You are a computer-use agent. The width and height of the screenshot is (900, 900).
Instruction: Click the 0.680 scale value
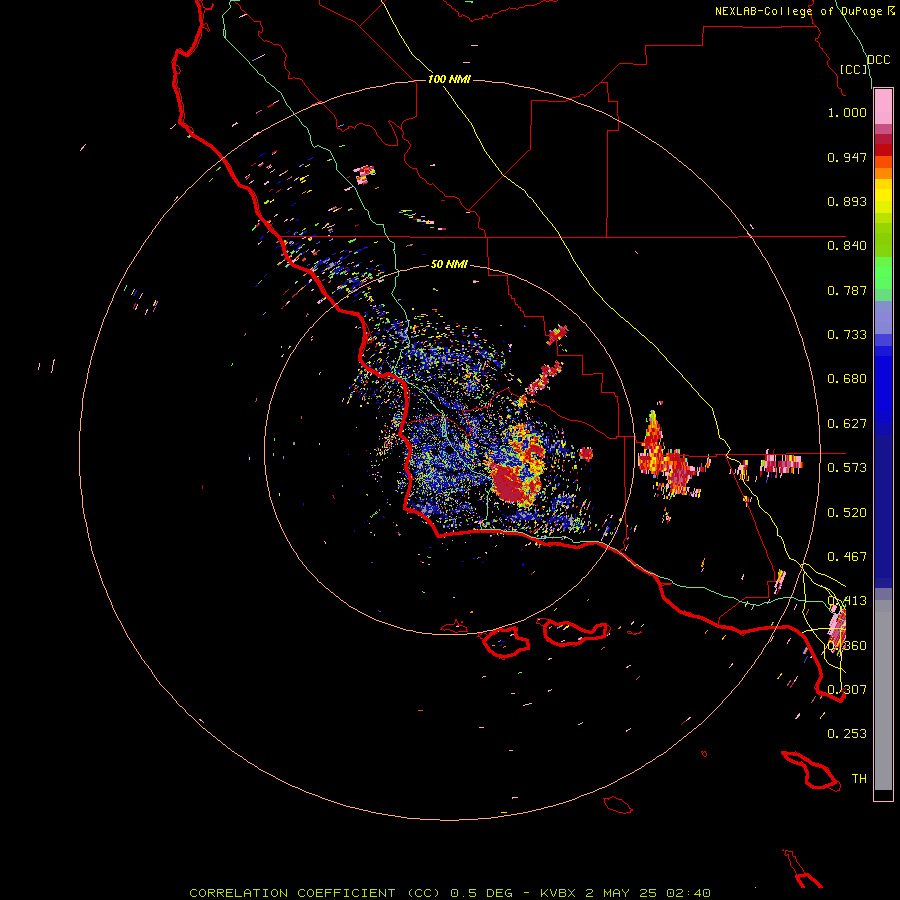click(x=847, y=379)
